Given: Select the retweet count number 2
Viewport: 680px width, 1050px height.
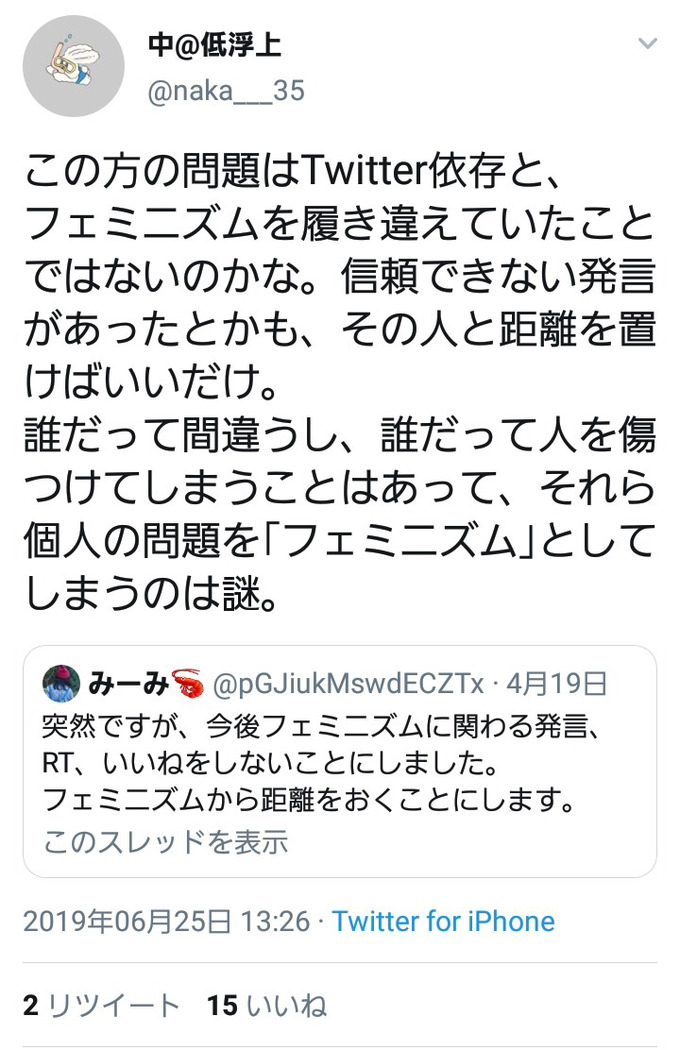Looking at the screenshot, I should click(31, 1006).
